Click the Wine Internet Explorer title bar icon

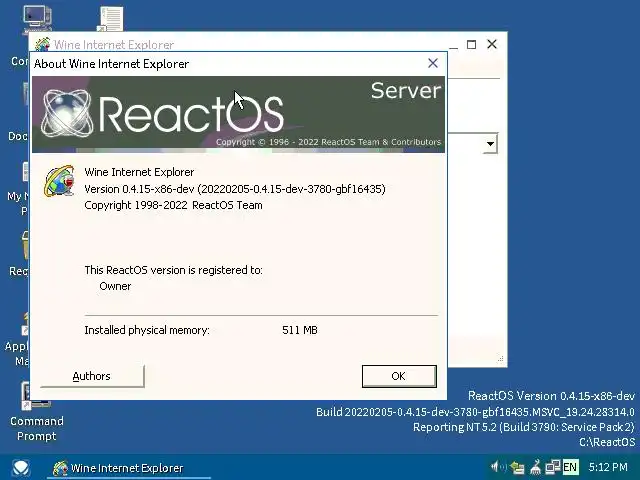(42, 44)
